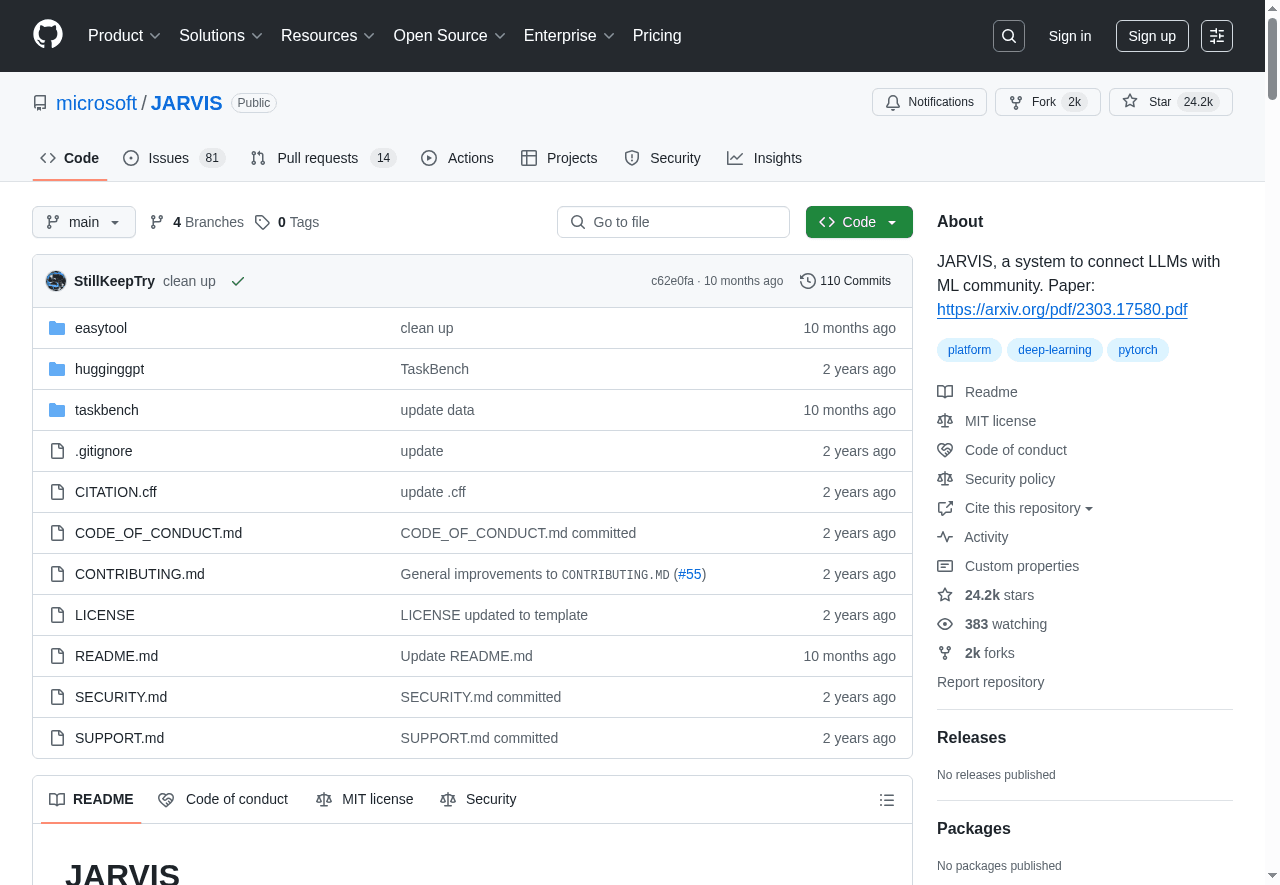Open README outline list icon

point(886,800)
